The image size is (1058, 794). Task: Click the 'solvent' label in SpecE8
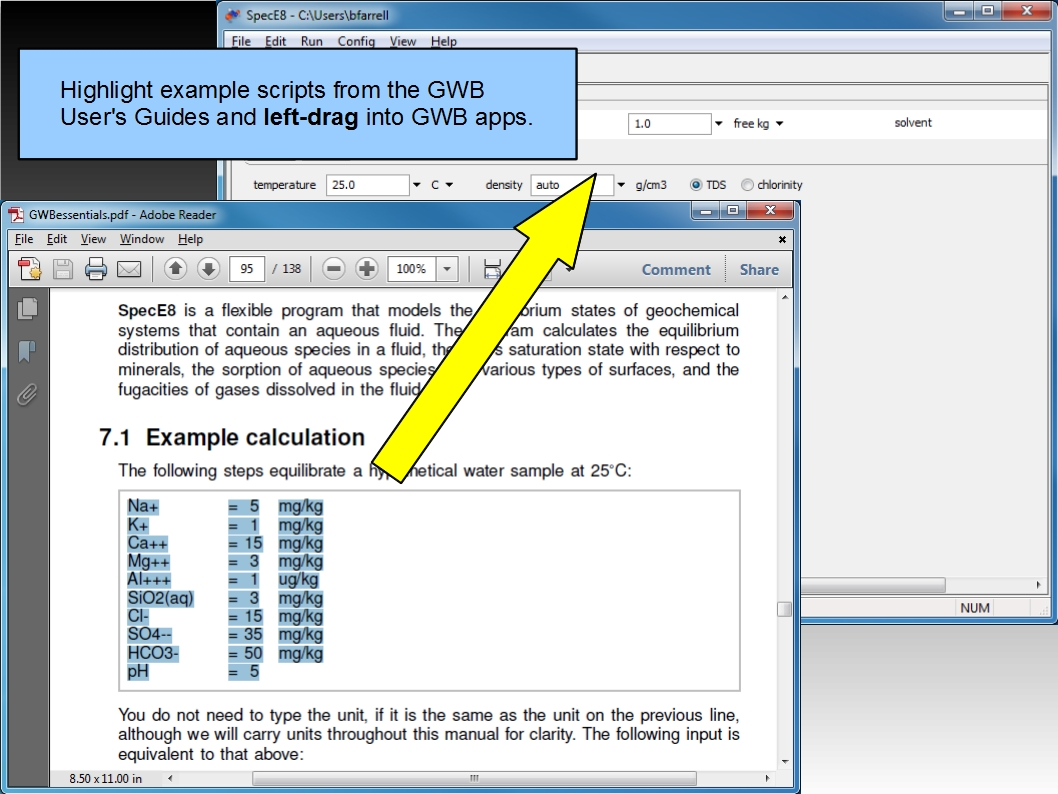913,123
